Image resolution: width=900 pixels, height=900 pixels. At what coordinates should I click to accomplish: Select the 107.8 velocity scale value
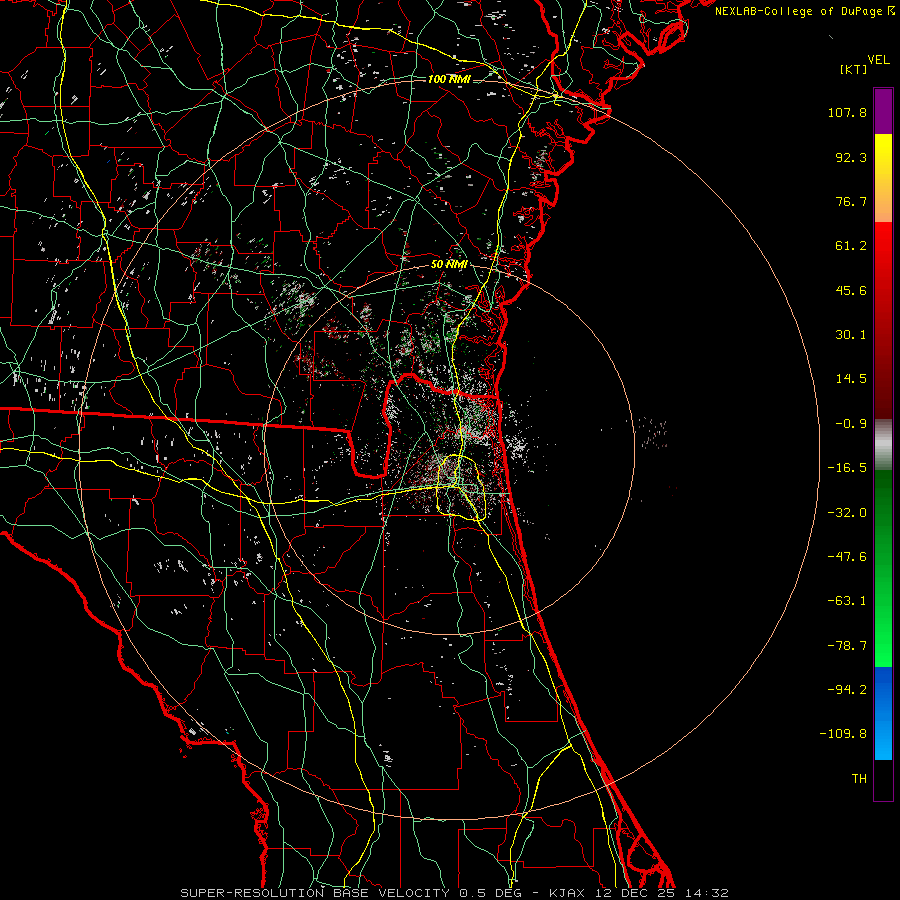click(x=847, y=112)
